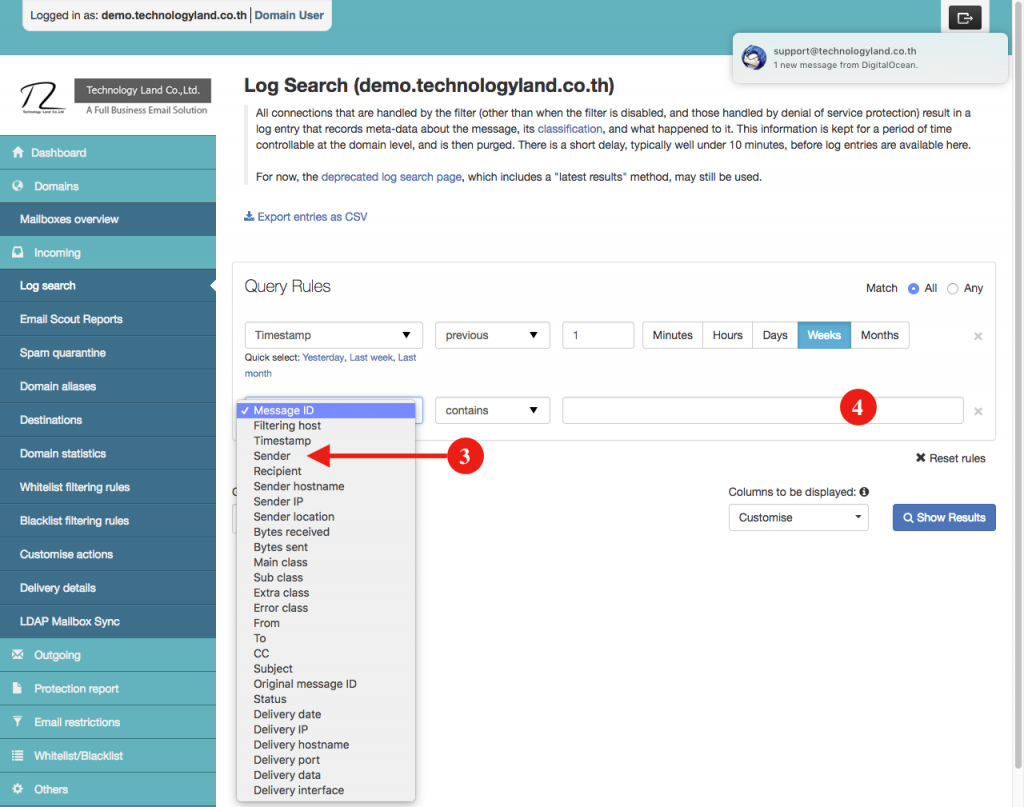Open the contains operator dropdown
Viewport: 1024px width, 807px height.
coord(492,410)
